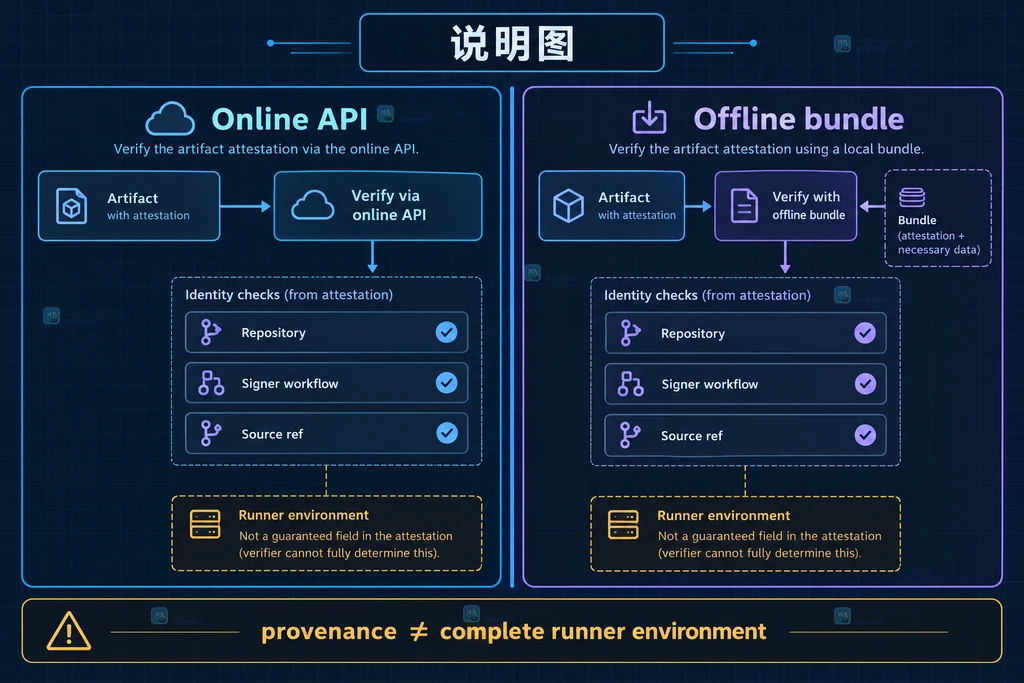Click Repository label in Offline bundle checks

point(693,334)
